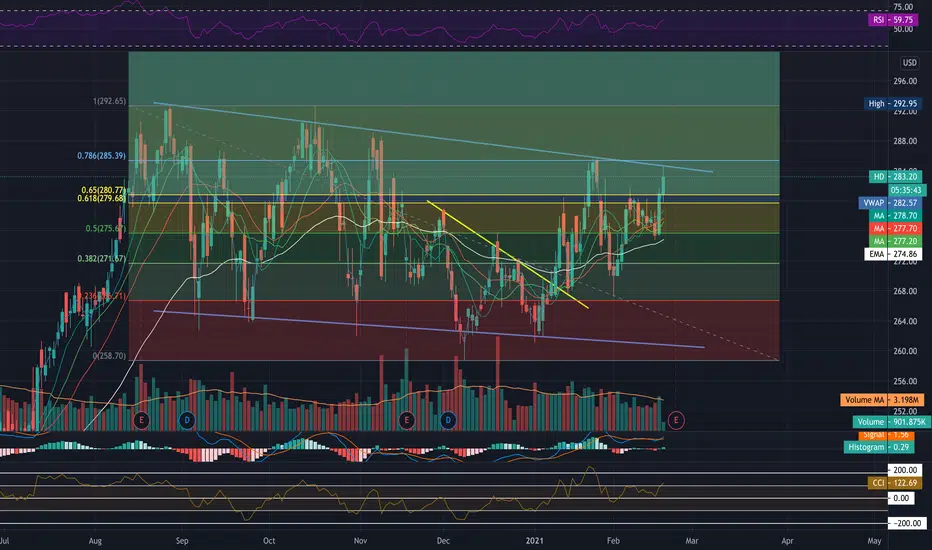The image size is (932, 550).
Task: Click the 0.00 CCI scale label
Action: 901,498
